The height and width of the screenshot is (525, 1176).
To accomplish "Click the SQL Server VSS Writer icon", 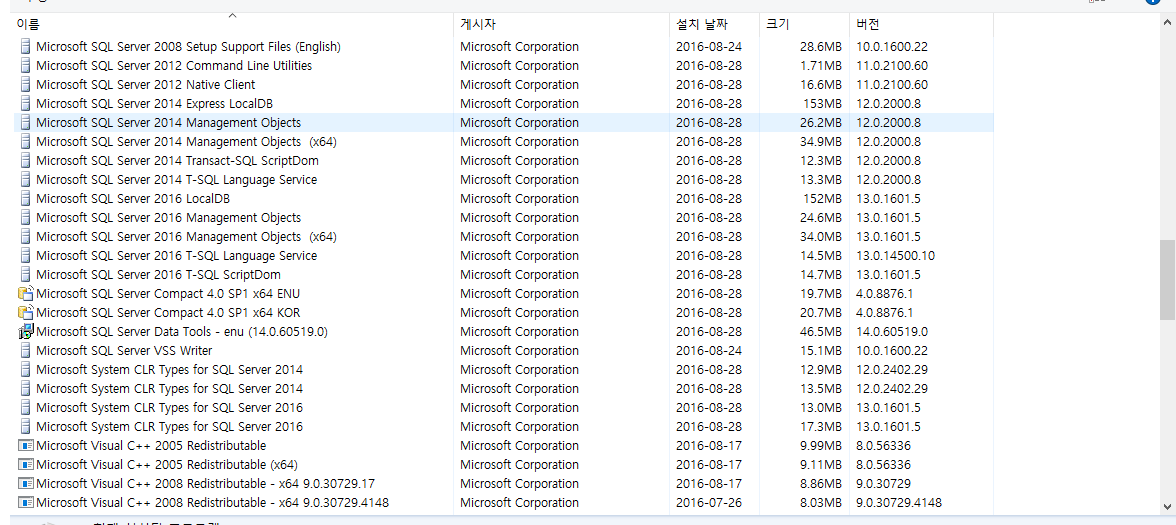I will point(26,351).
